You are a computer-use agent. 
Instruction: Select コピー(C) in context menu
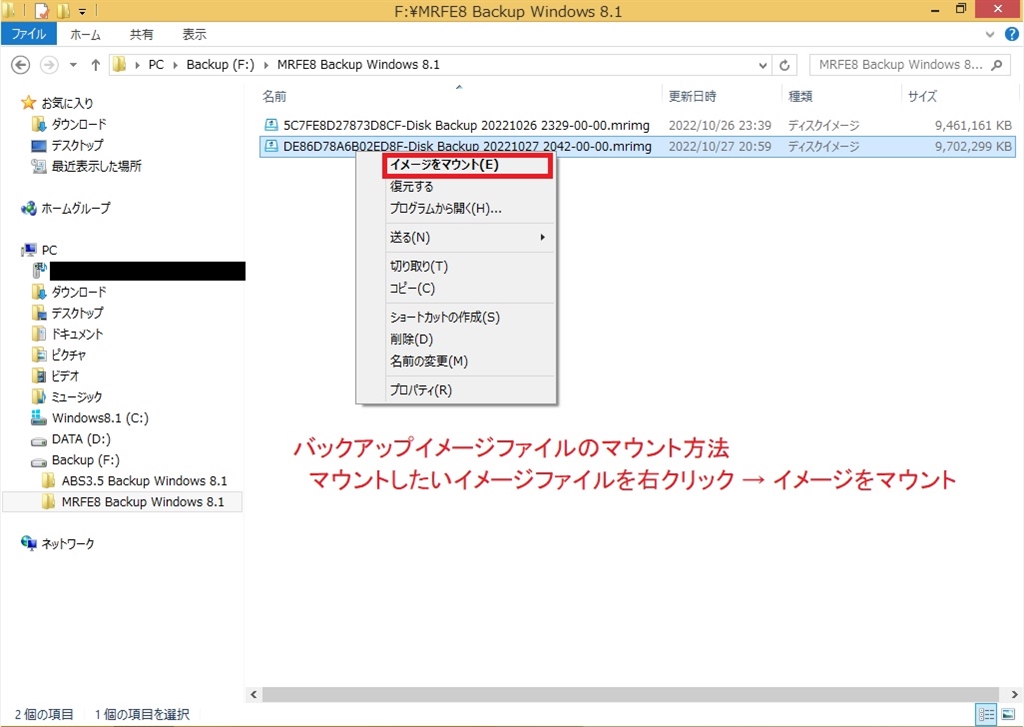click(412, 289)
